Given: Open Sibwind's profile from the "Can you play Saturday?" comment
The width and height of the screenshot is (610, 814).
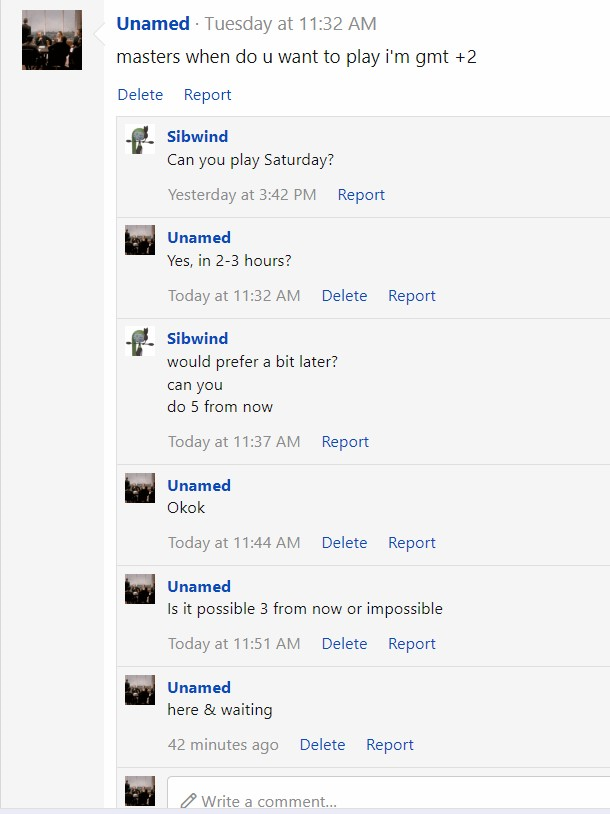Looking at the screenshot, I should (197, 136).
